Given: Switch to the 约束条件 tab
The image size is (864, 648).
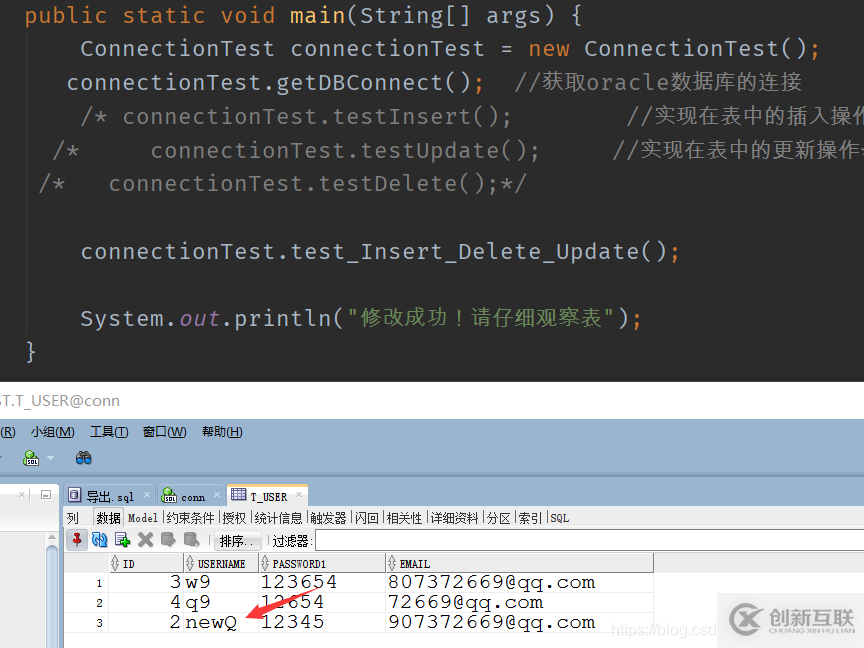Looking at the screenshot, I should [x=189, y=518].
